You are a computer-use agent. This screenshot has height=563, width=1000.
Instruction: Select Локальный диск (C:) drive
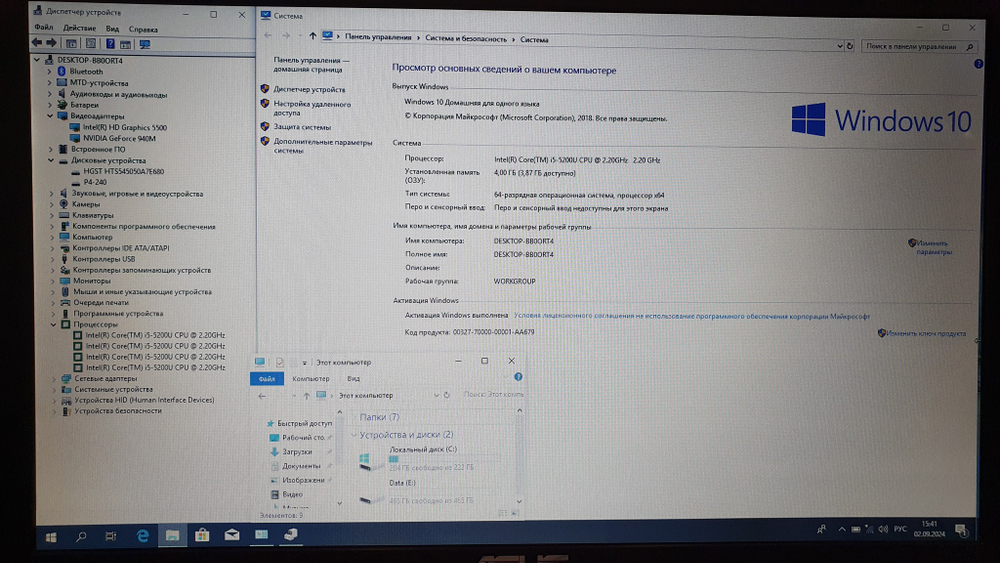[x=421, y=458]
